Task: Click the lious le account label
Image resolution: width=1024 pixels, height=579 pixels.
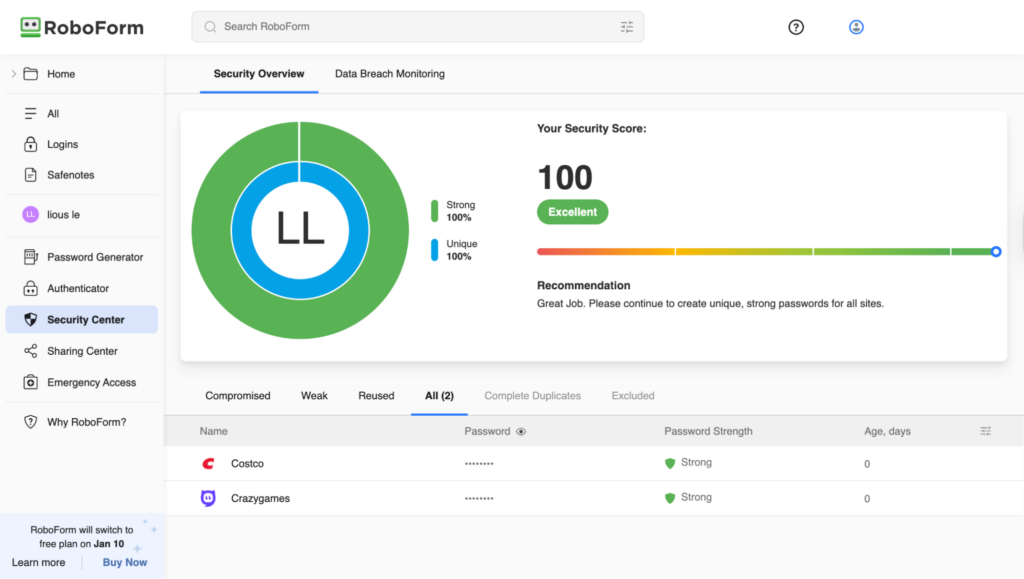Action: pos(63,214)
